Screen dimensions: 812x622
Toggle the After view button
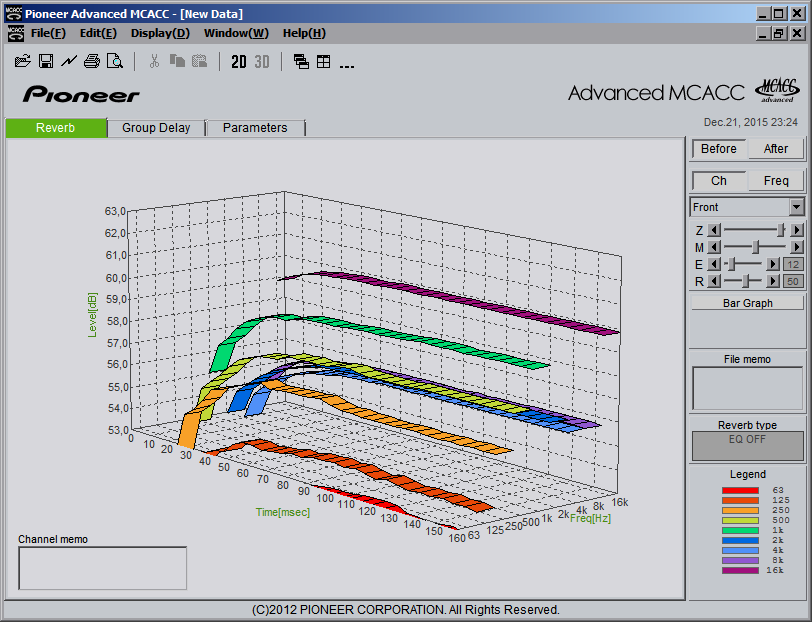pyautogui.click(x=776, y=149)
